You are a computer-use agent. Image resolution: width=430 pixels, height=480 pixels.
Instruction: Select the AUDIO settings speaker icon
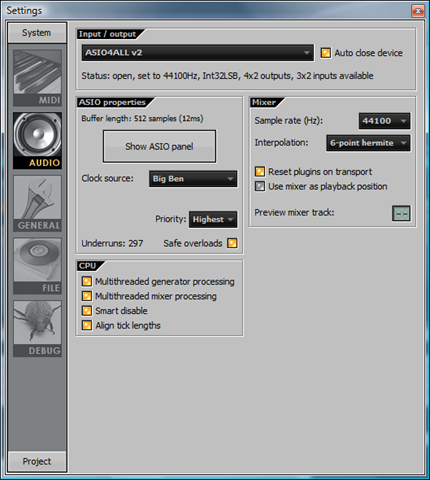(x=37, y=140)
